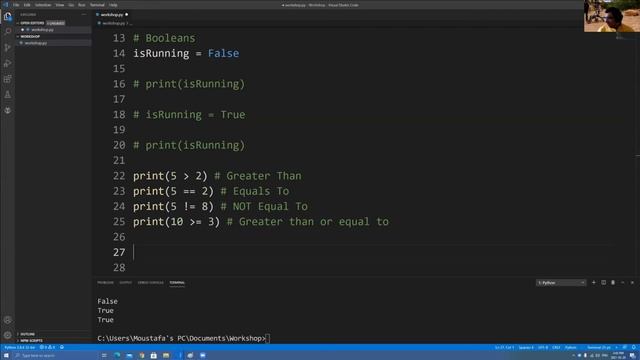The width and height of the screenshot is (640, 360).
Task: Open Windows action center notification icon
Action: tap(633, 356)
